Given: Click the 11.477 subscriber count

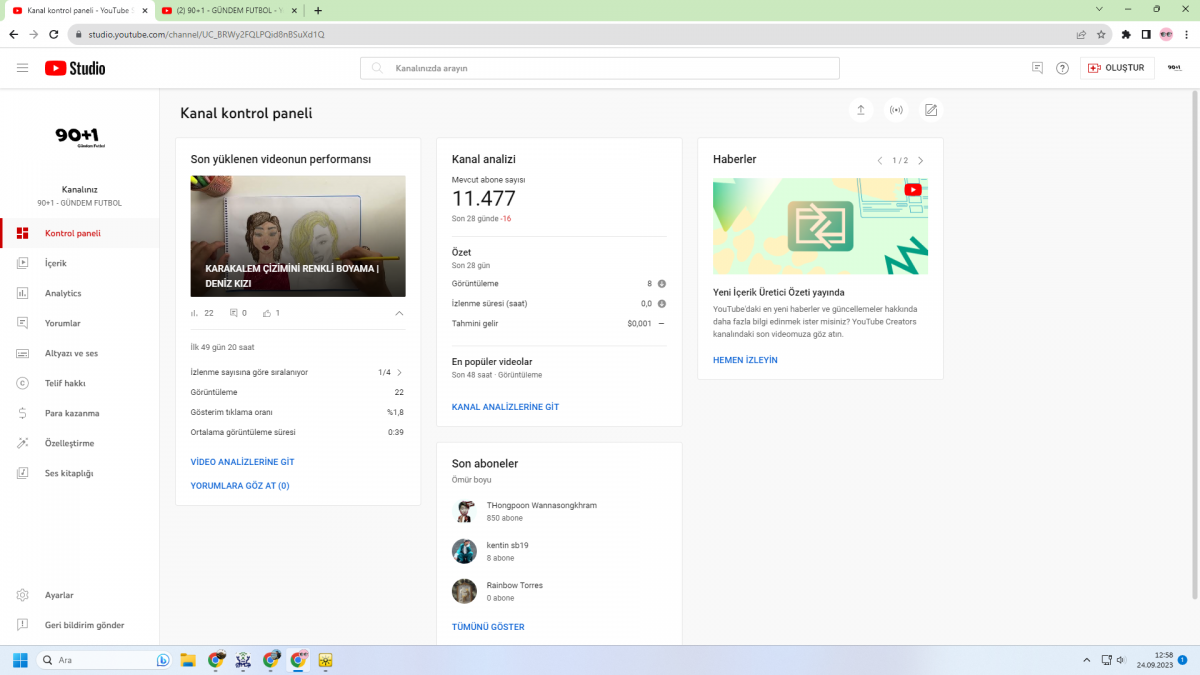Looking at the screenshot, I should coord(484,198).
